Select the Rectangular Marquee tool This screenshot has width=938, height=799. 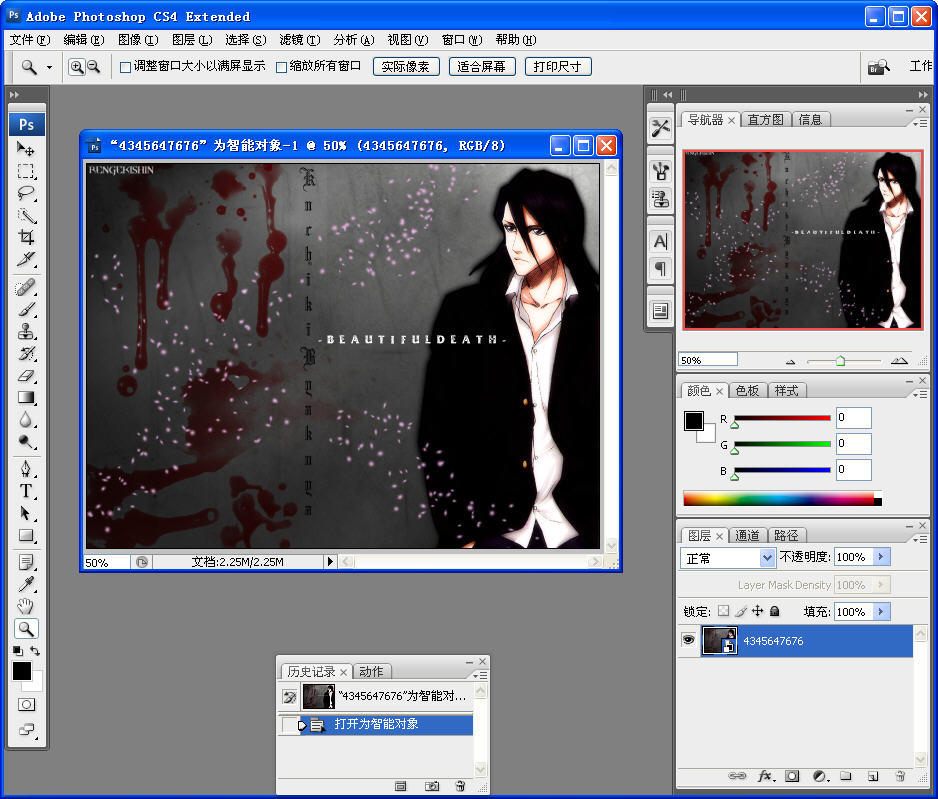[x=26, y=171]
